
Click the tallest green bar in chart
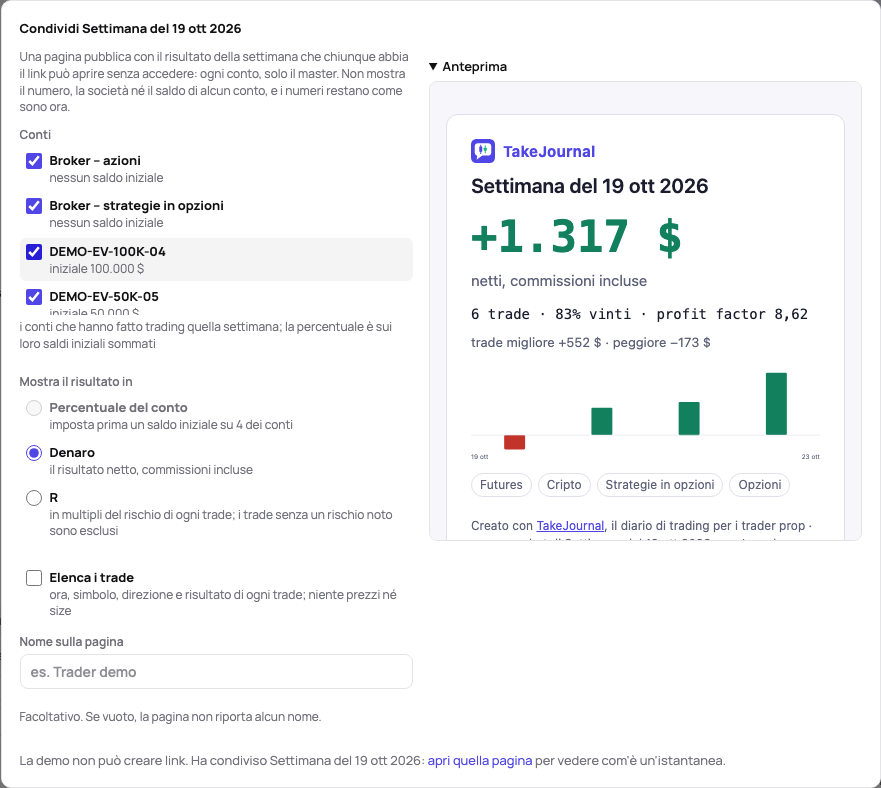tap(776, 404)
